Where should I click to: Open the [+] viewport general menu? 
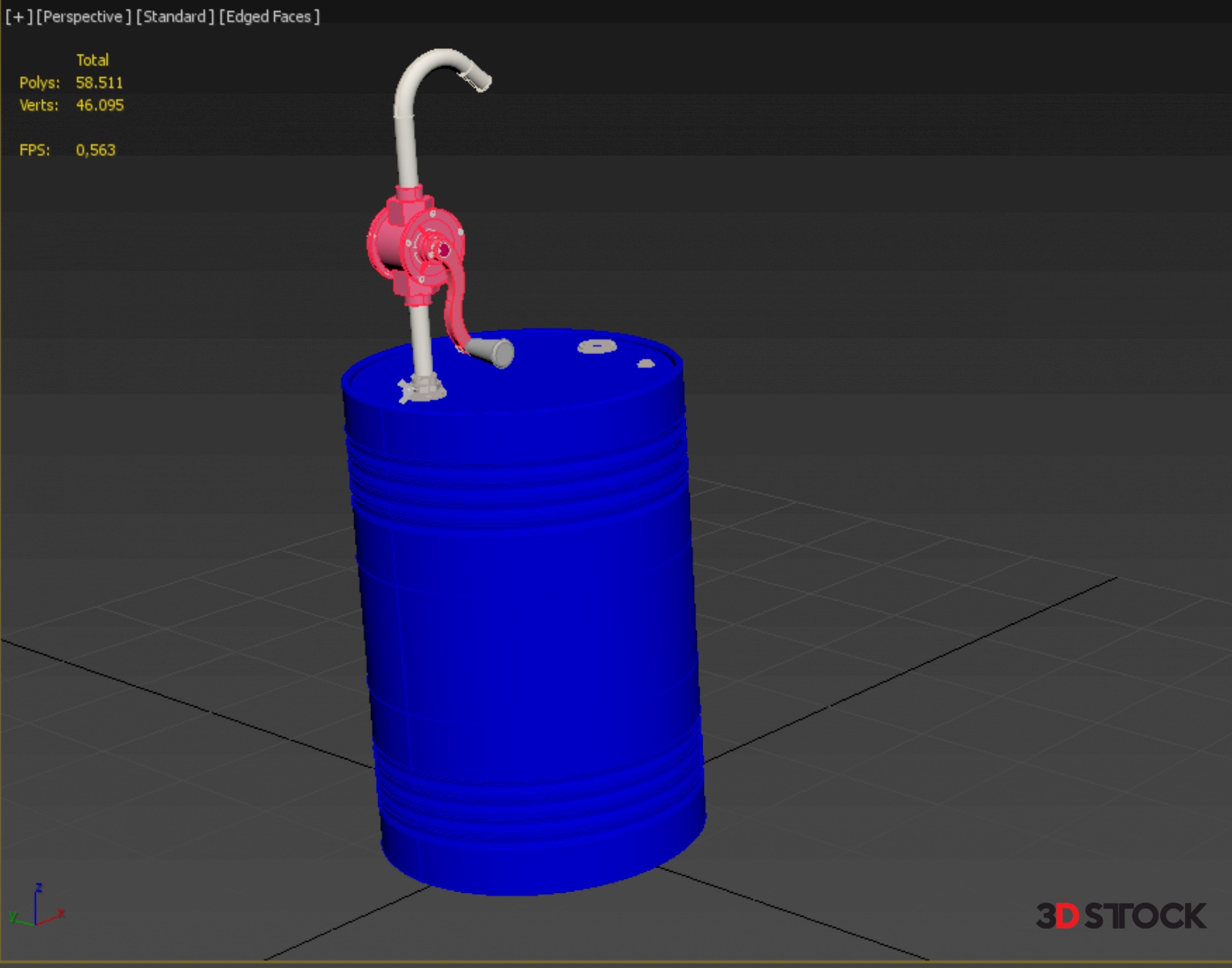tap(19, 17)
